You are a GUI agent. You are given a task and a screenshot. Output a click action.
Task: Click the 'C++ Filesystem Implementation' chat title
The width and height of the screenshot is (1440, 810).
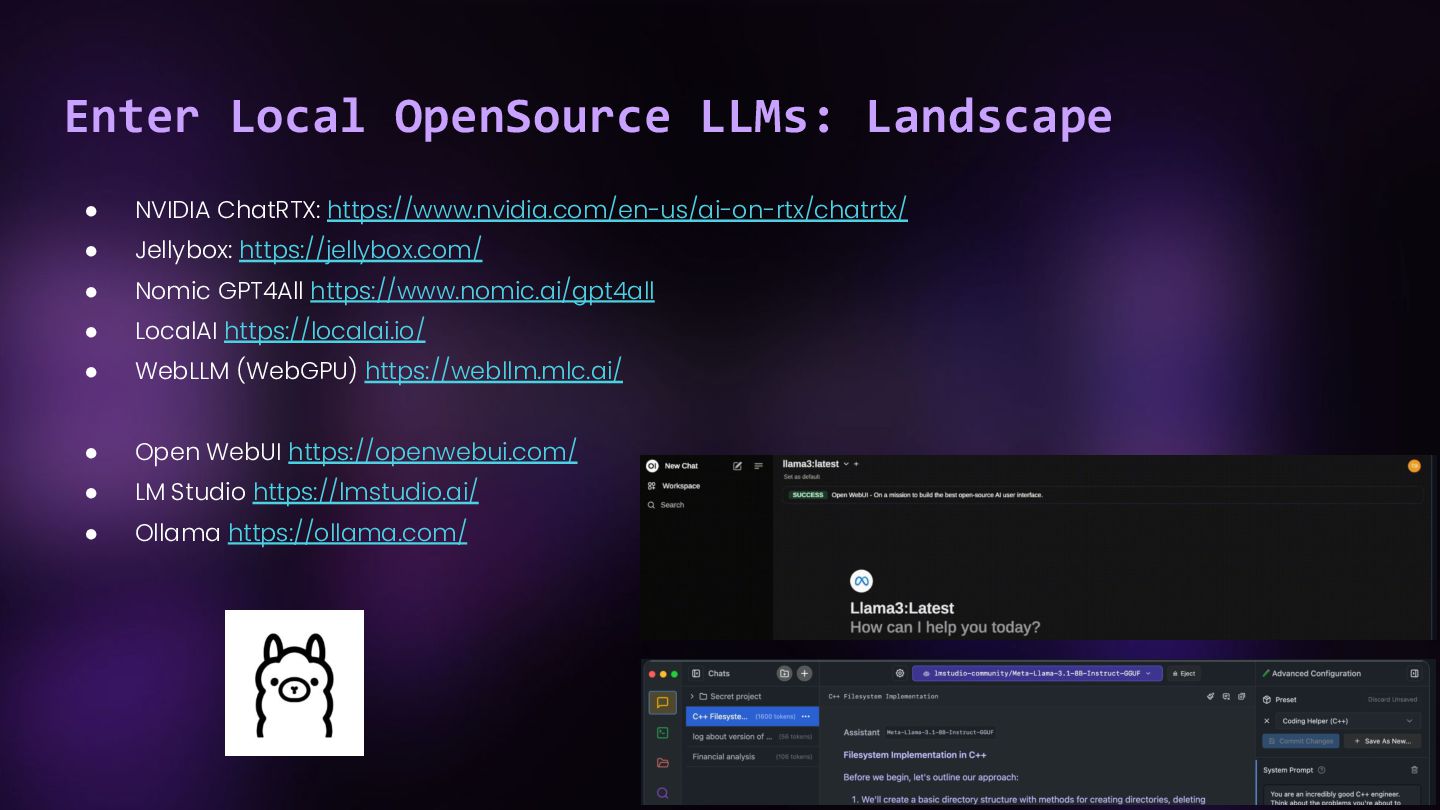pyautogui.click(x=884, y=696)
